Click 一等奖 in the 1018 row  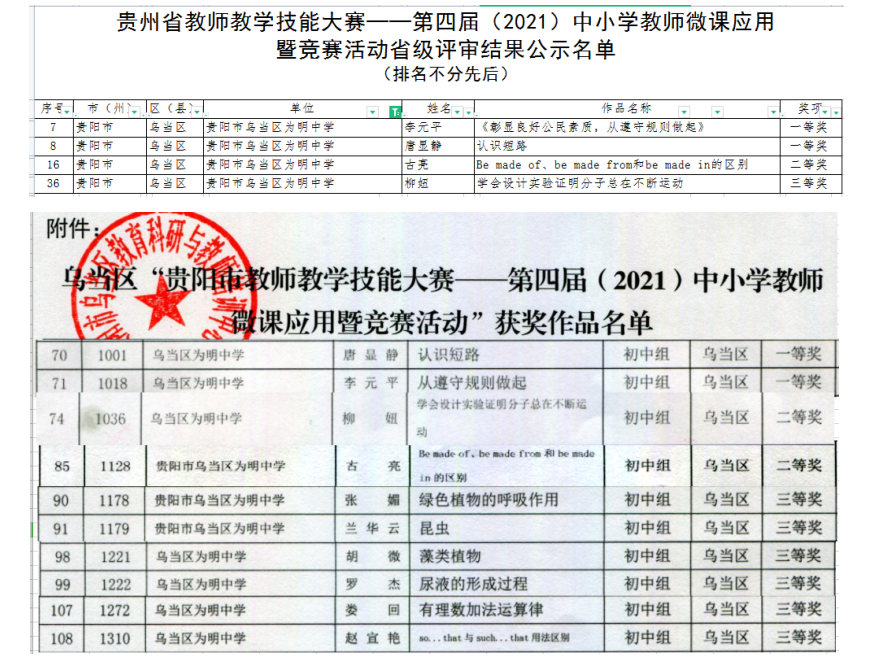pyautogui.click(x=798, y=382)
